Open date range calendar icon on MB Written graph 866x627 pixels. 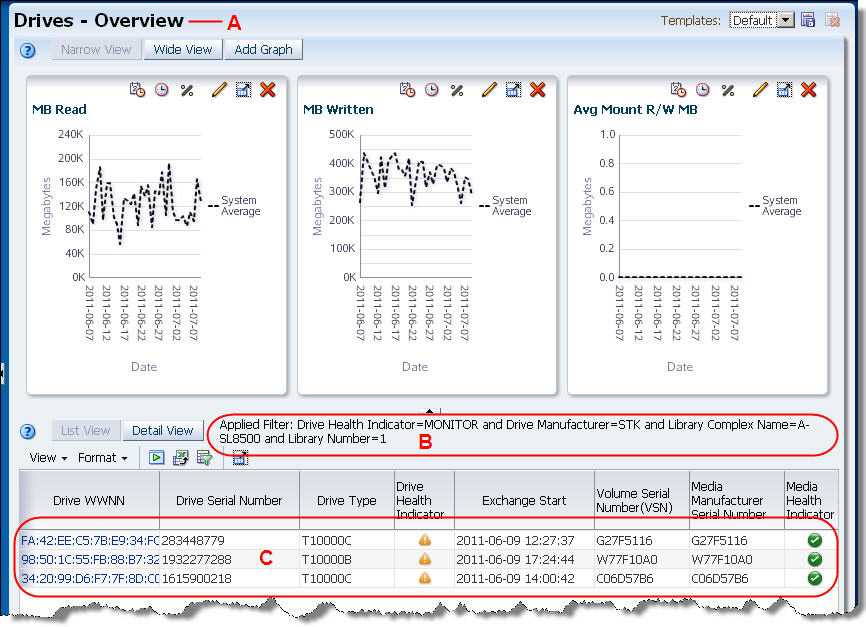408,89
